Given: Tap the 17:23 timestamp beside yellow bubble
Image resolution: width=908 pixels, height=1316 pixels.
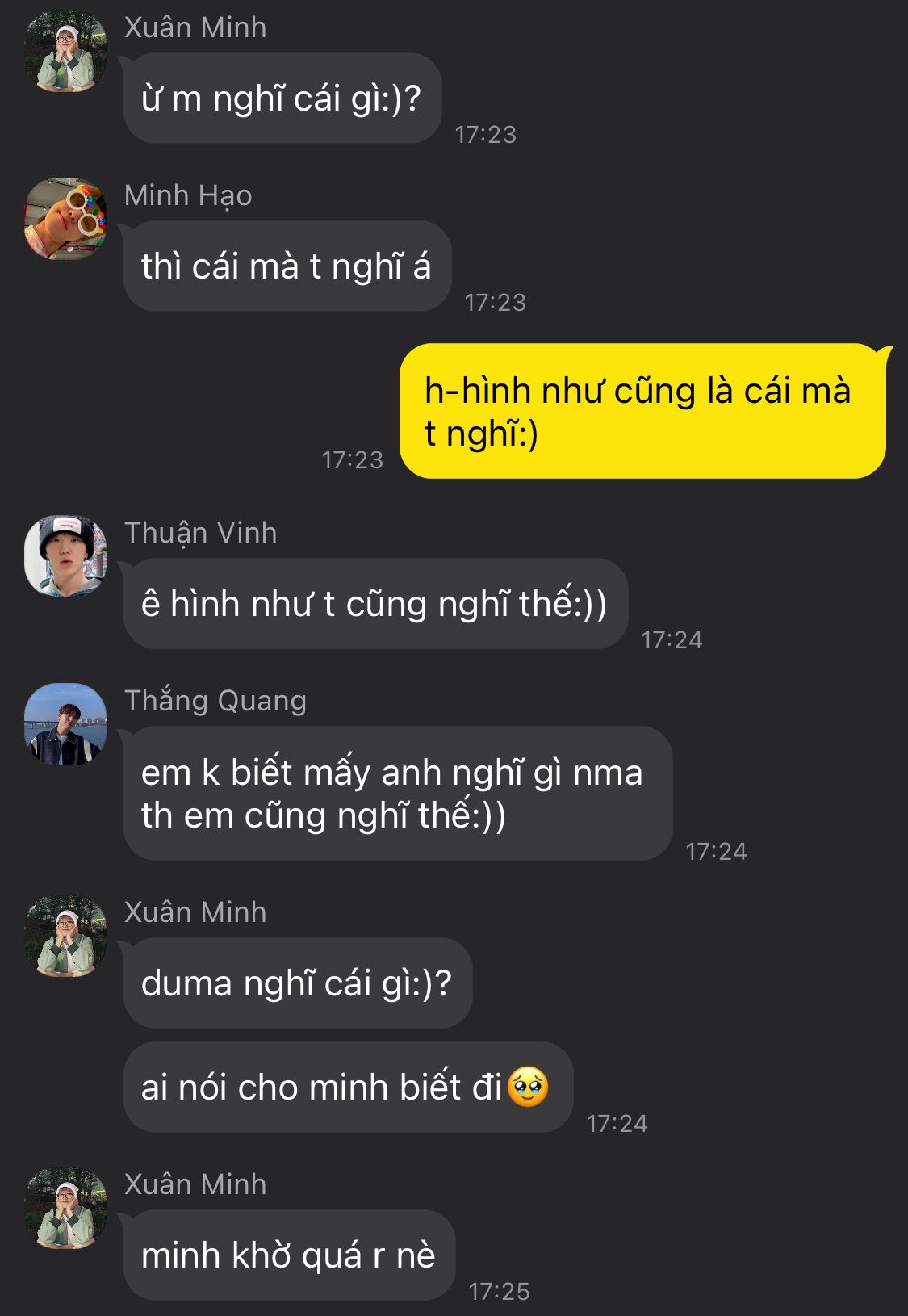Looking at the screenshot, I should pos(352,459).
